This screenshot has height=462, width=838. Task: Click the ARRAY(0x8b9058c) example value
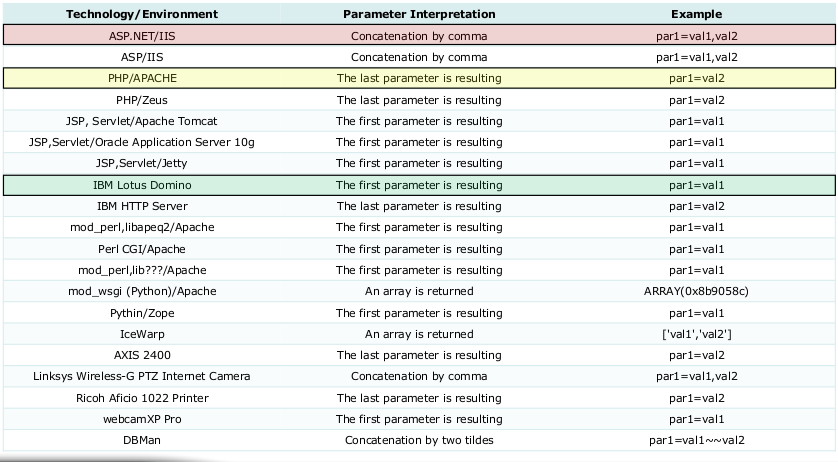697,291
